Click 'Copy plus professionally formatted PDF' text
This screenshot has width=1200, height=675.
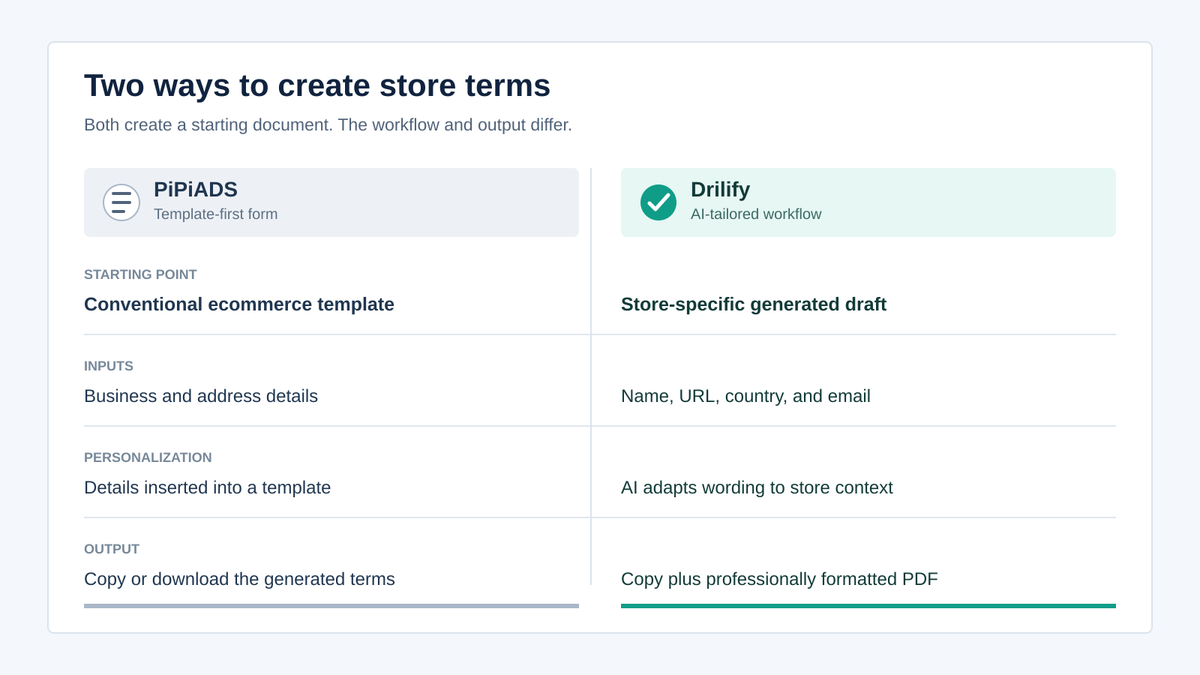pos(779,579)
